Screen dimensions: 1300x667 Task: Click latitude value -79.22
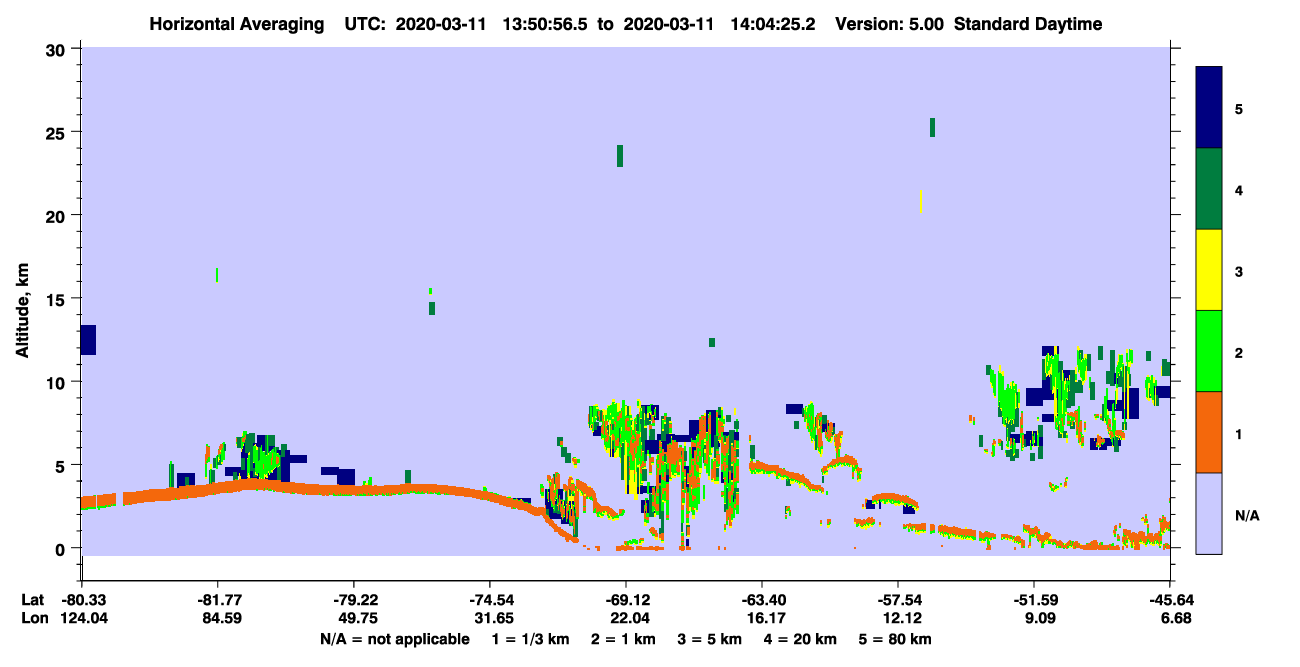click(x=354, y=600)
